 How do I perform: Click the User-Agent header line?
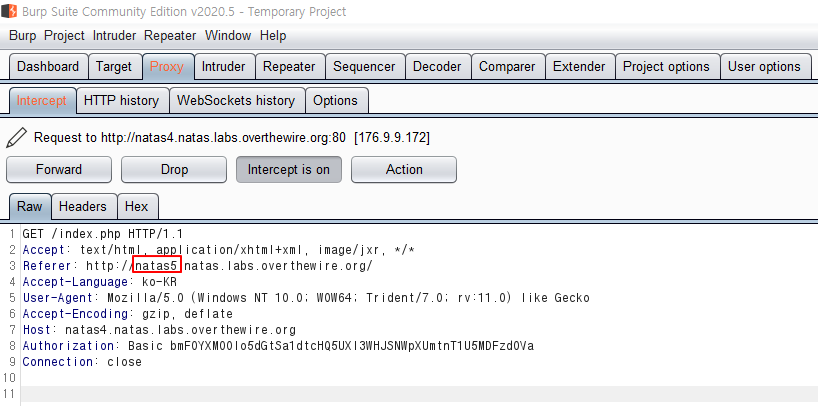306,298
